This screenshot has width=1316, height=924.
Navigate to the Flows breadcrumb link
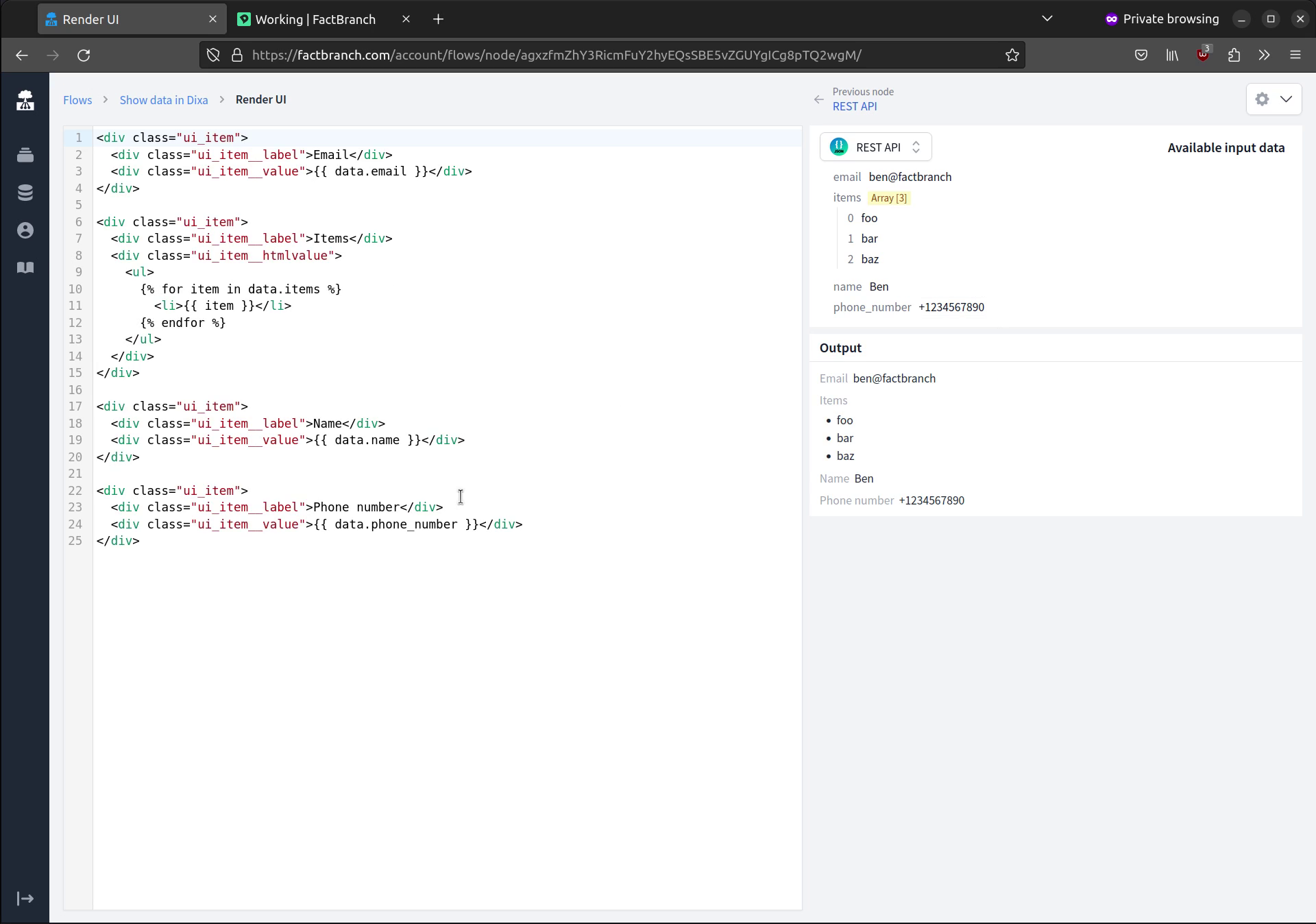coord(77,99)
